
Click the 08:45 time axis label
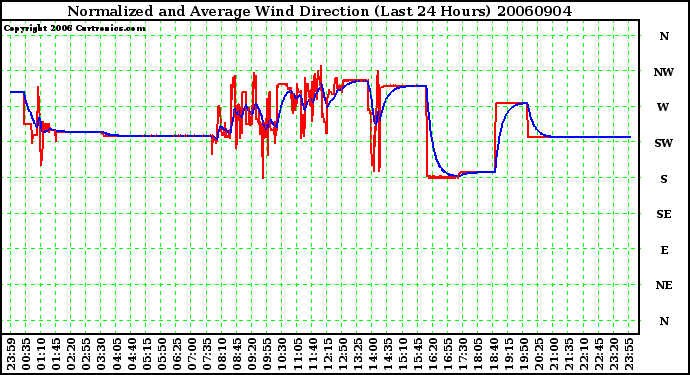pos(238,354)
